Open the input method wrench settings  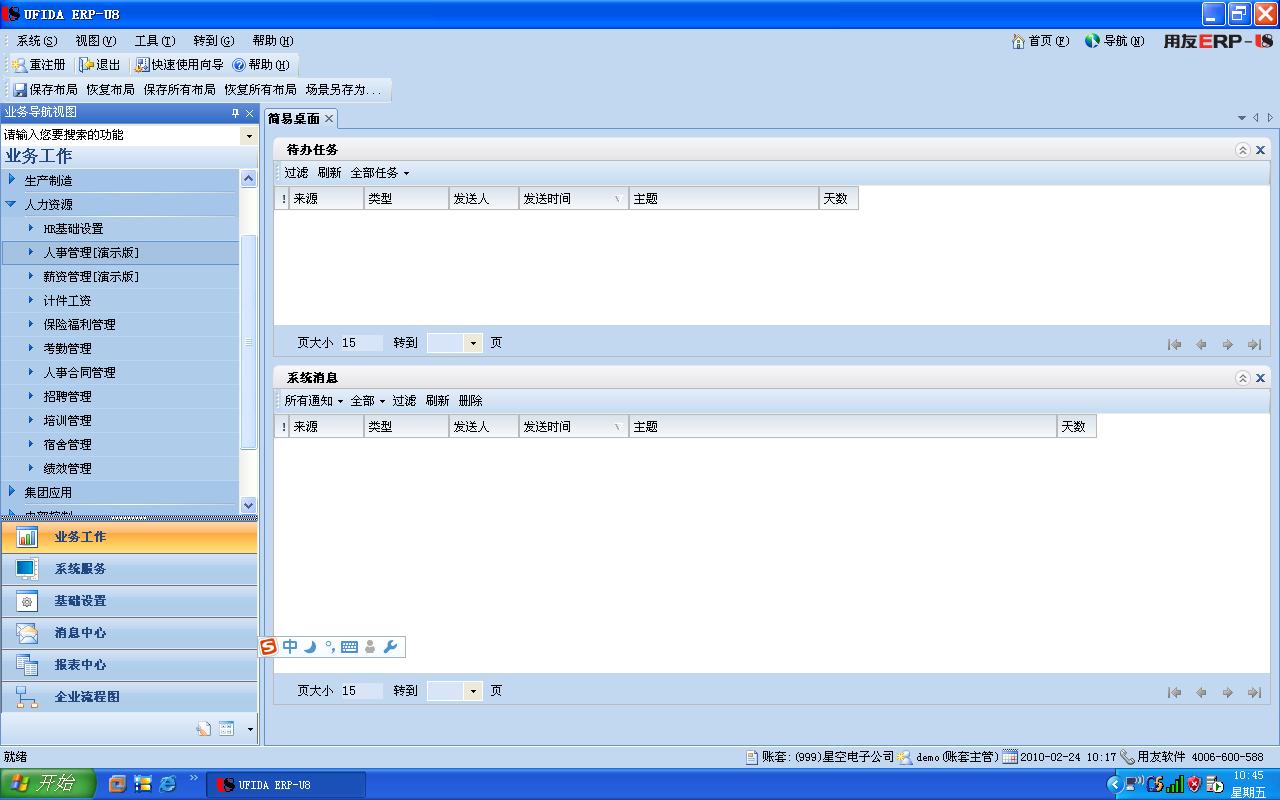(x=390, y=647)
